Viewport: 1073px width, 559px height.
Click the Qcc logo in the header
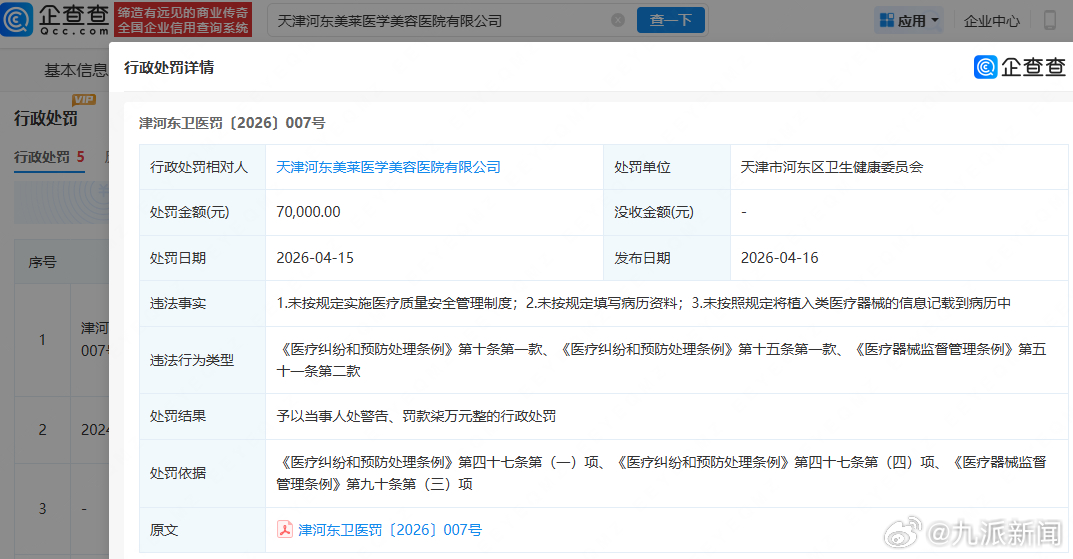55,20
